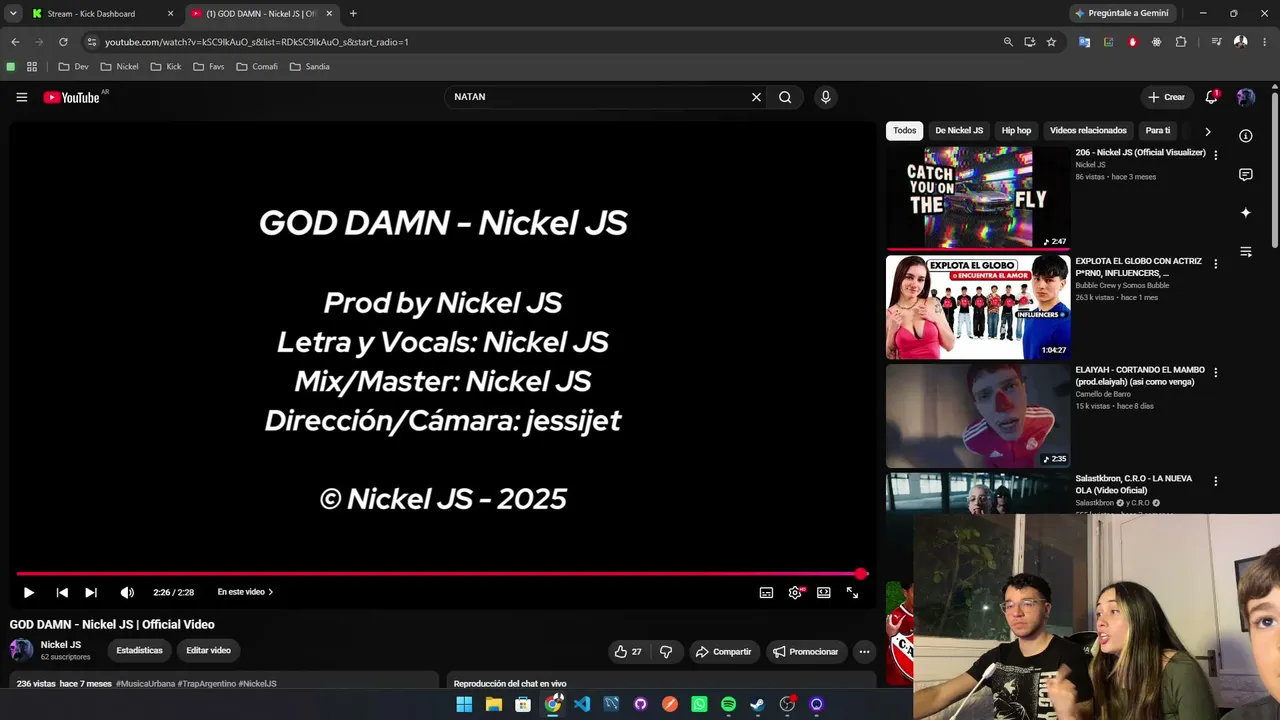Reload the current page

click(x=63, y=42)
